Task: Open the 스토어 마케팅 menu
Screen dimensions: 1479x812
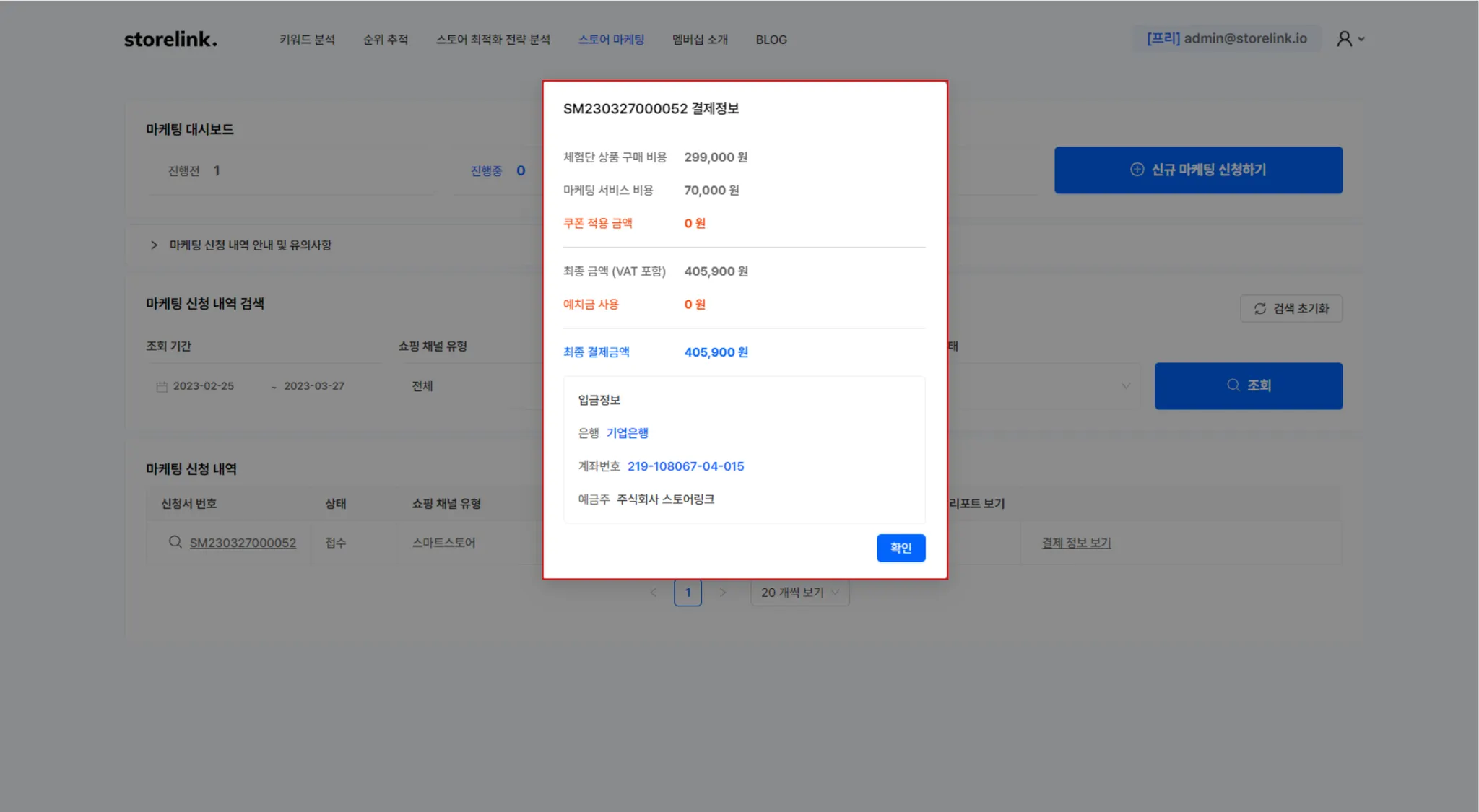Action: [x=611, y=40]
